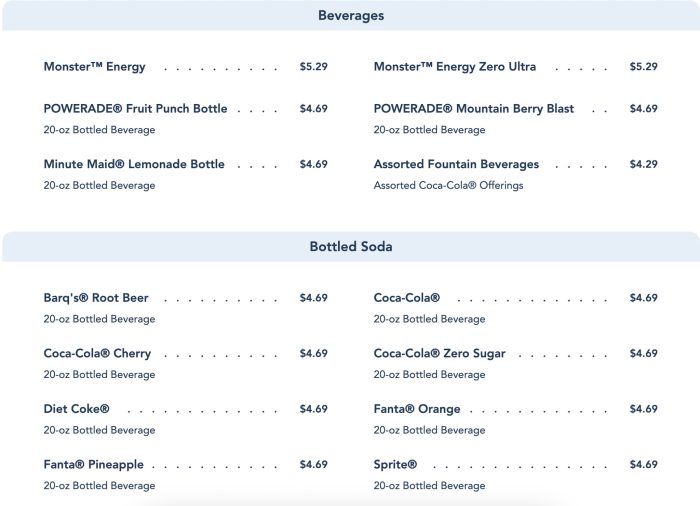Choose Minute Maid Lemonade Bottle

pyautogui.click(x=134, y=164)
